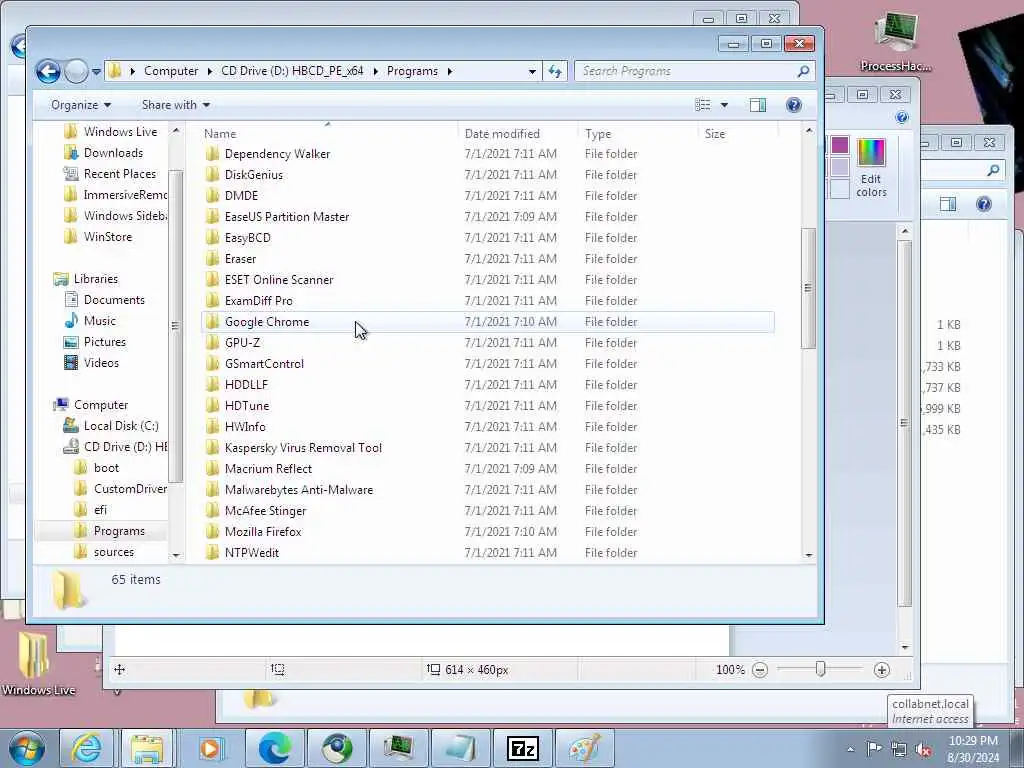The width and height of the screenshot is (1024, 768).
Task: Pick the magenta color swatch in Paint
Action: tap(840, 145)
